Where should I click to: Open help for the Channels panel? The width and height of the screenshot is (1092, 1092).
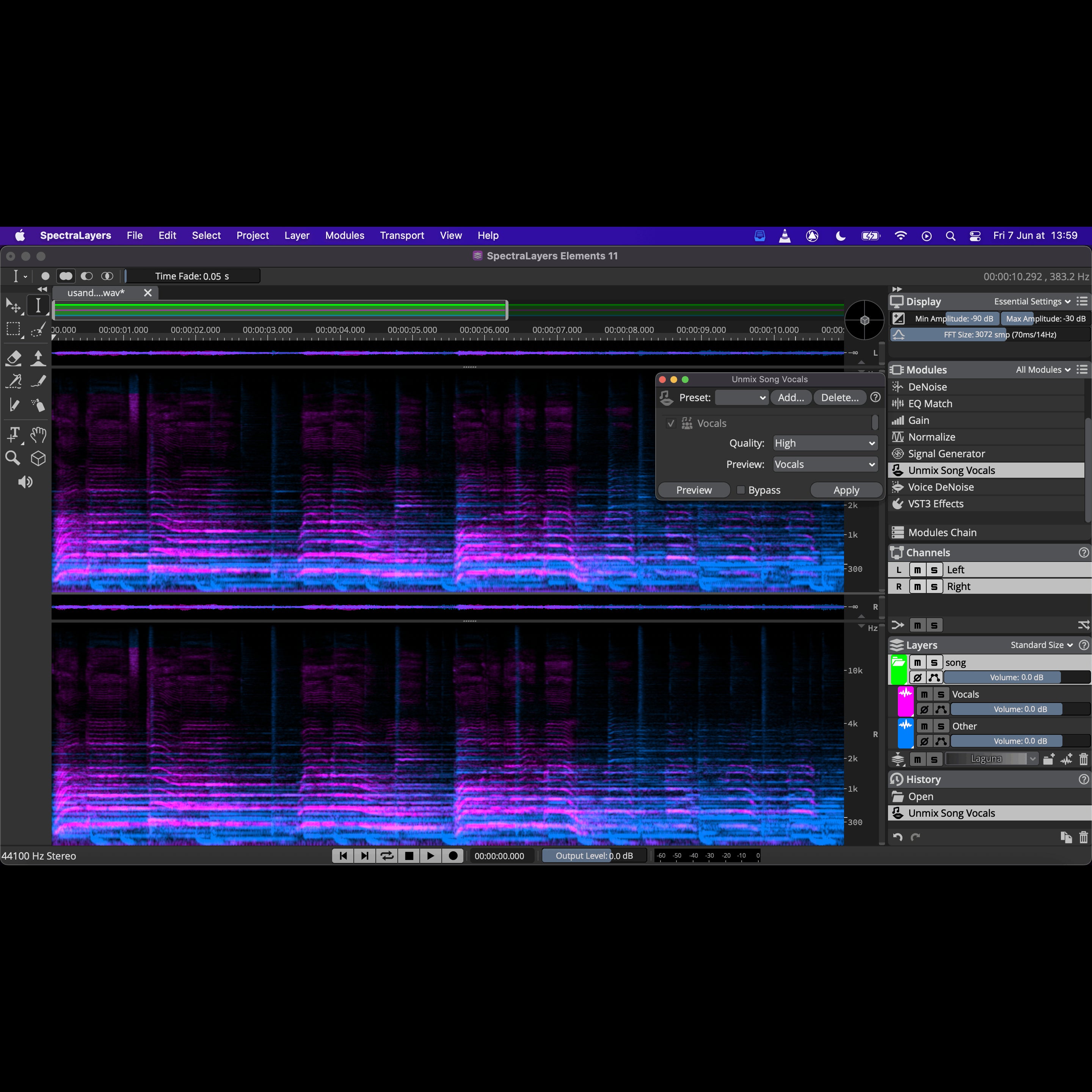1084,553
